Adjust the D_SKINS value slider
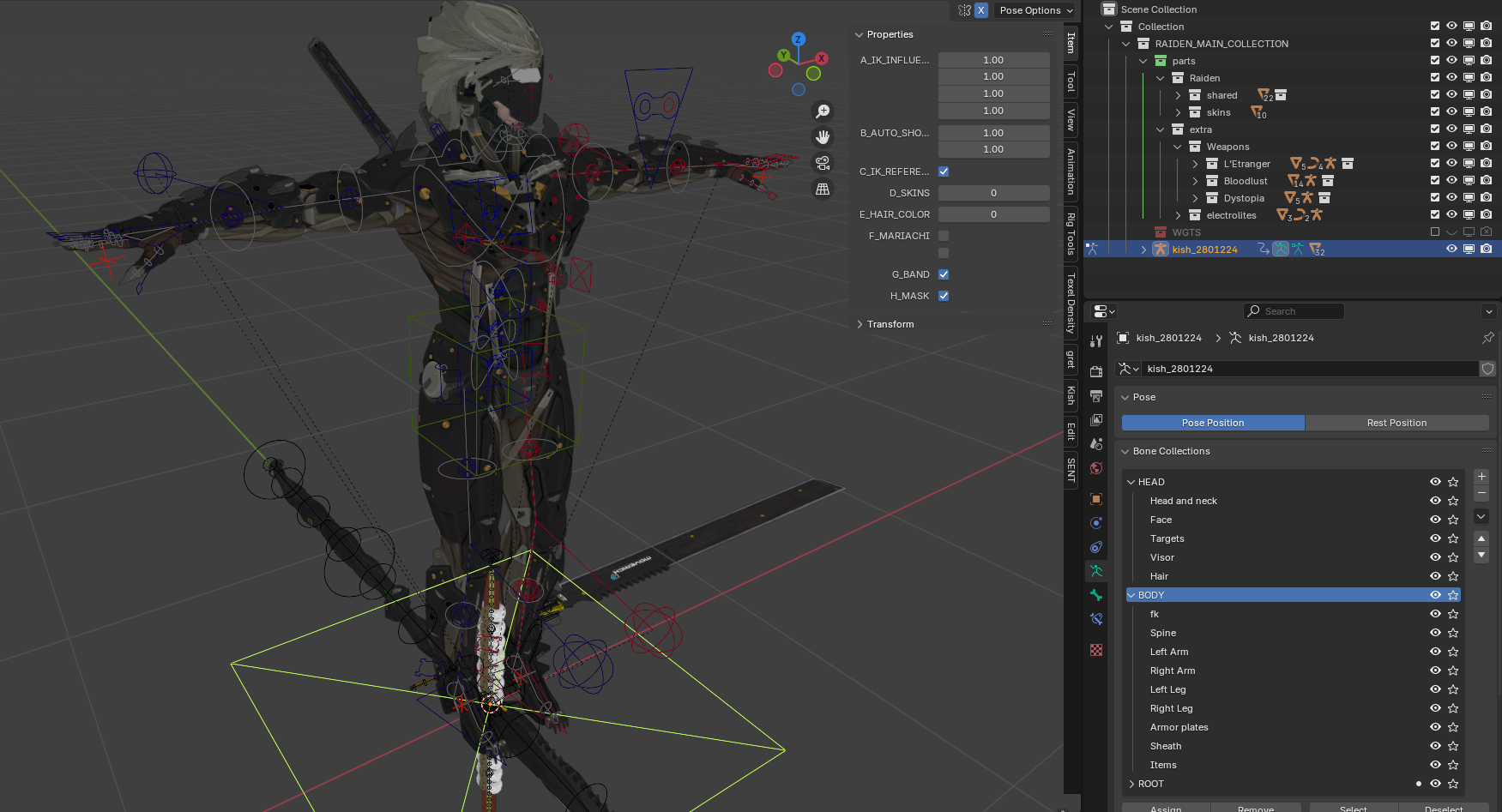1502x812 pixels. pyautogui.click(x=993, y=193)
